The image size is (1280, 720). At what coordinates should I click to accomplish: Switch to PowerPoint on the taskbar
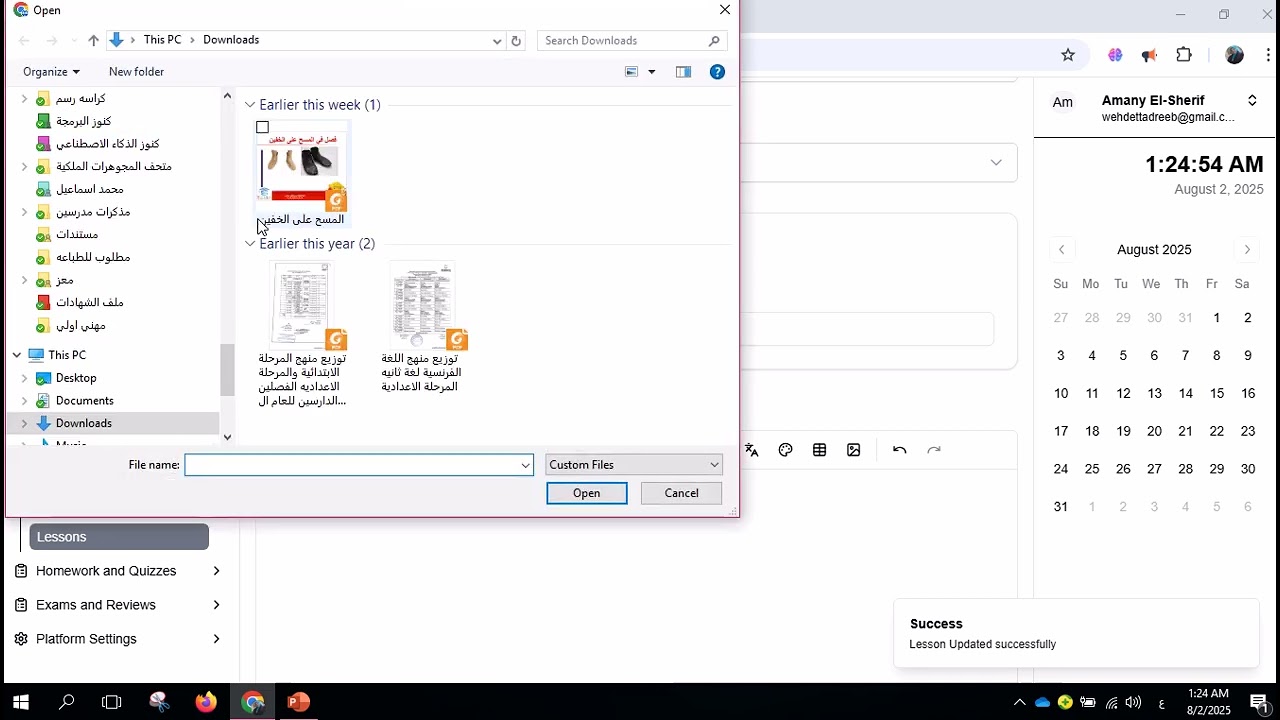click(298, 702)
